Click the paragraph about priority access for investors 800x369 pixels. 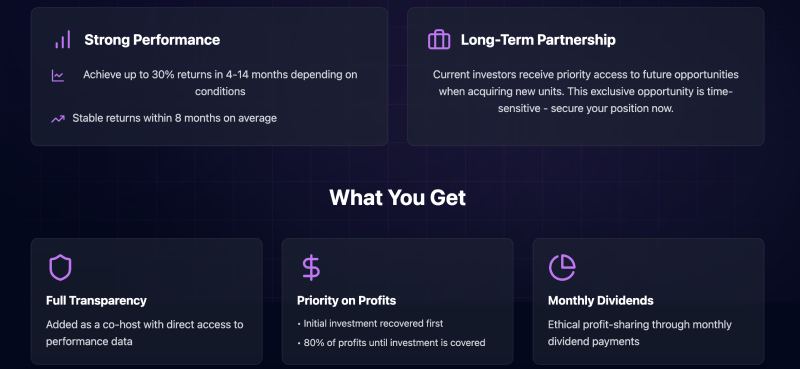tap(586, 91)
